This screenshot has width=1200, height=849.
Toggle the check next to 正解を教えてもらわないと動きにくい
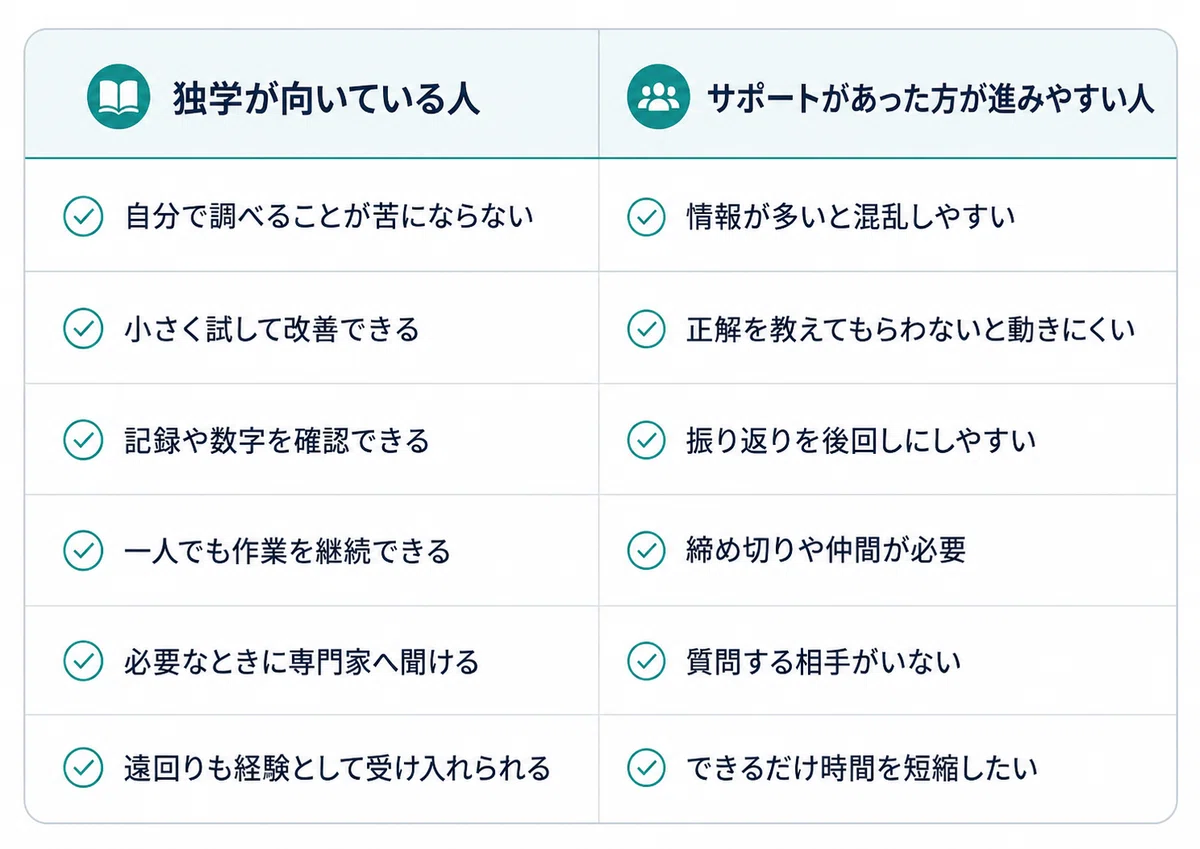[x=646, y=329]
